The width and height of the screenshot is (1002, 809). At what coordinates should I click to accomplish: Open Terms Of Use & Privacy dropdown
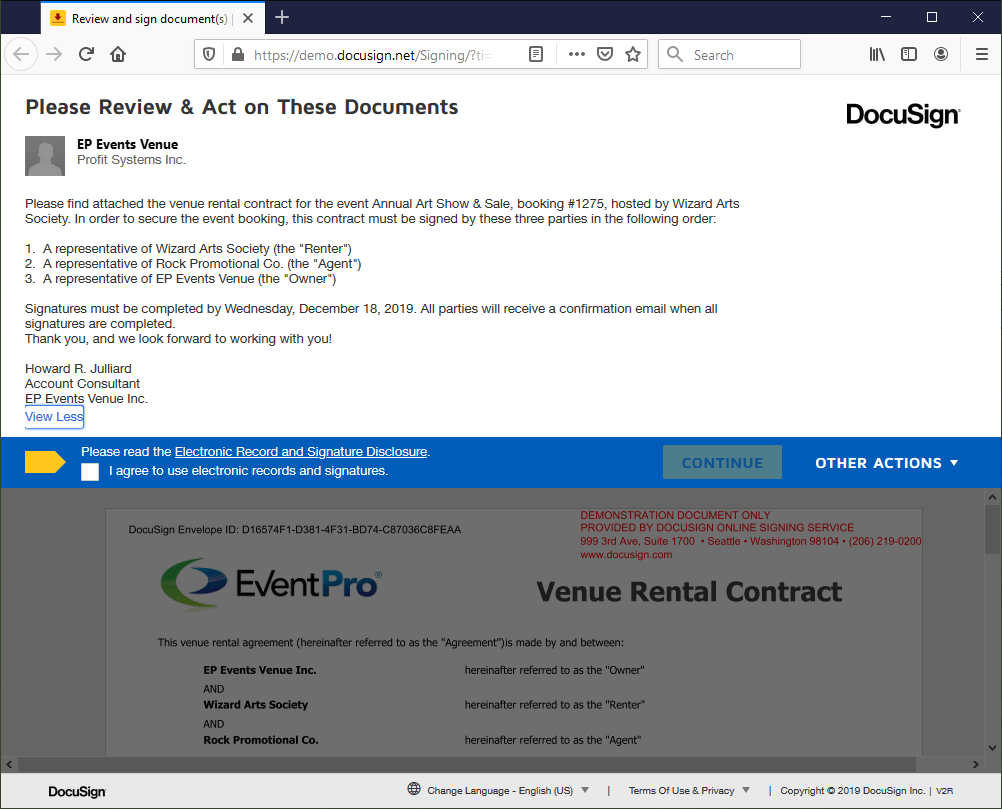pos(689,790)
